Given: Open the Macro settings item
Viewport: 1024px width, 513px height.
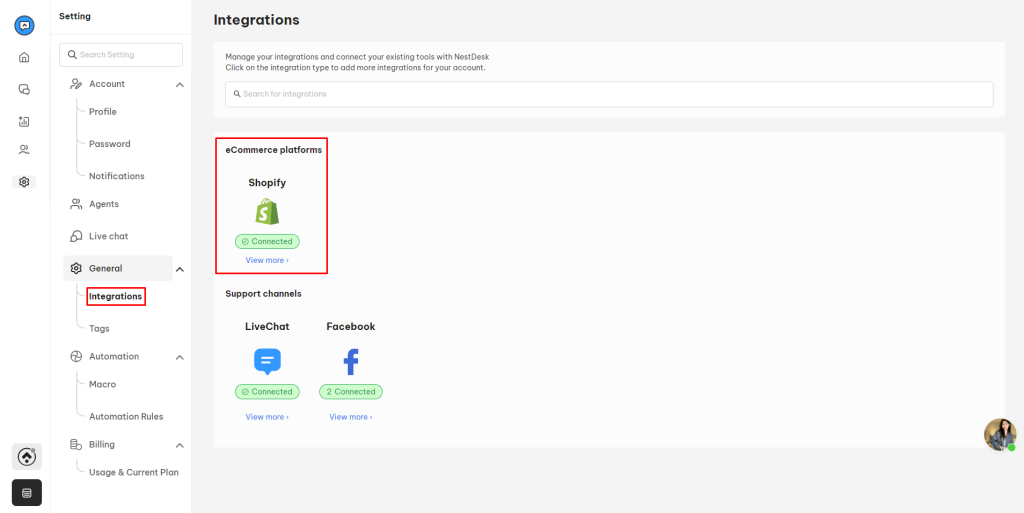Looking at the screenshot, I should pyautogui.click(x=103, y=384).
